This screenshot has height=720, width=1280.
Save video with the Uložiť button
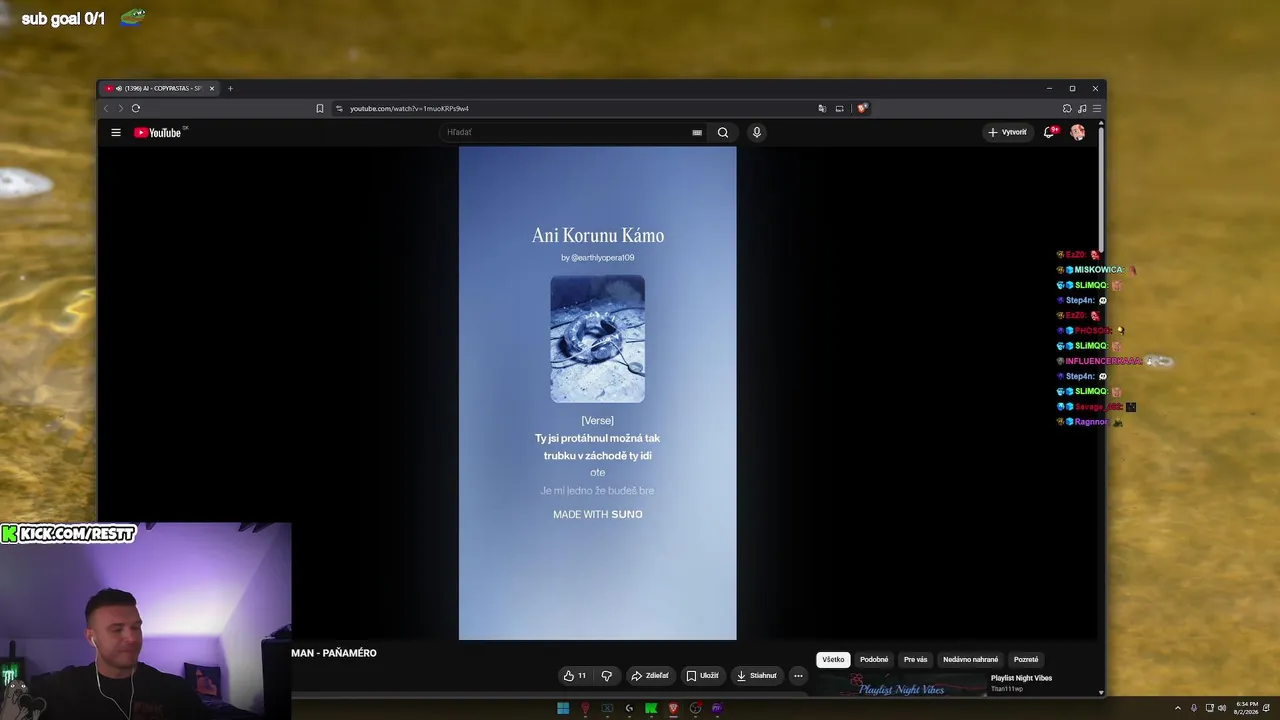702,676
